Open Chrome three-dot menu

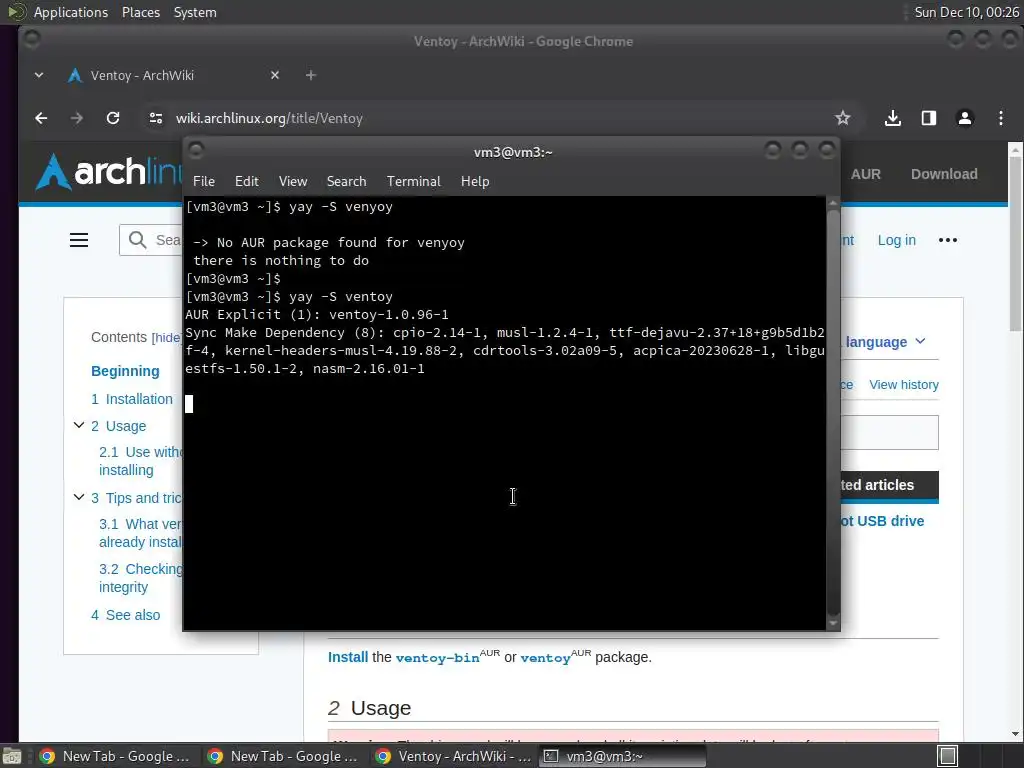(x=1000, y=118)
